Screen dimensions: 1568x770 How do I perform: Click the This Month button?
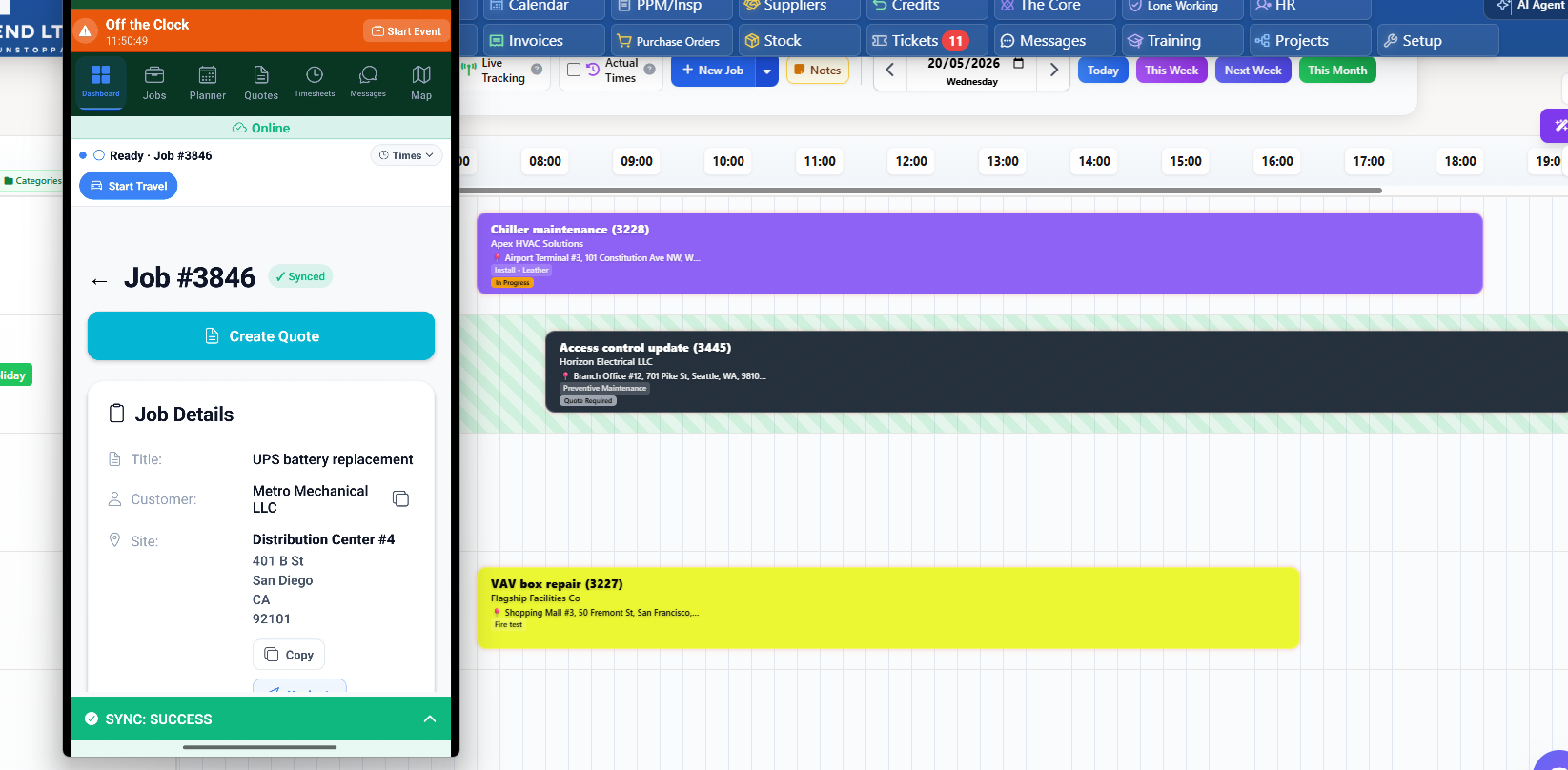tap(1337, 71)
